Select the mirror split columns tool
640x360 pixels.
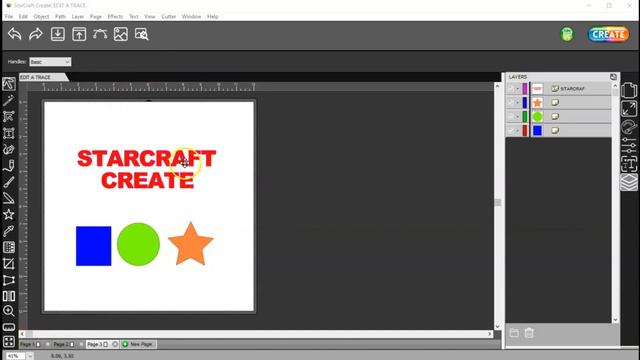point(9,296)
